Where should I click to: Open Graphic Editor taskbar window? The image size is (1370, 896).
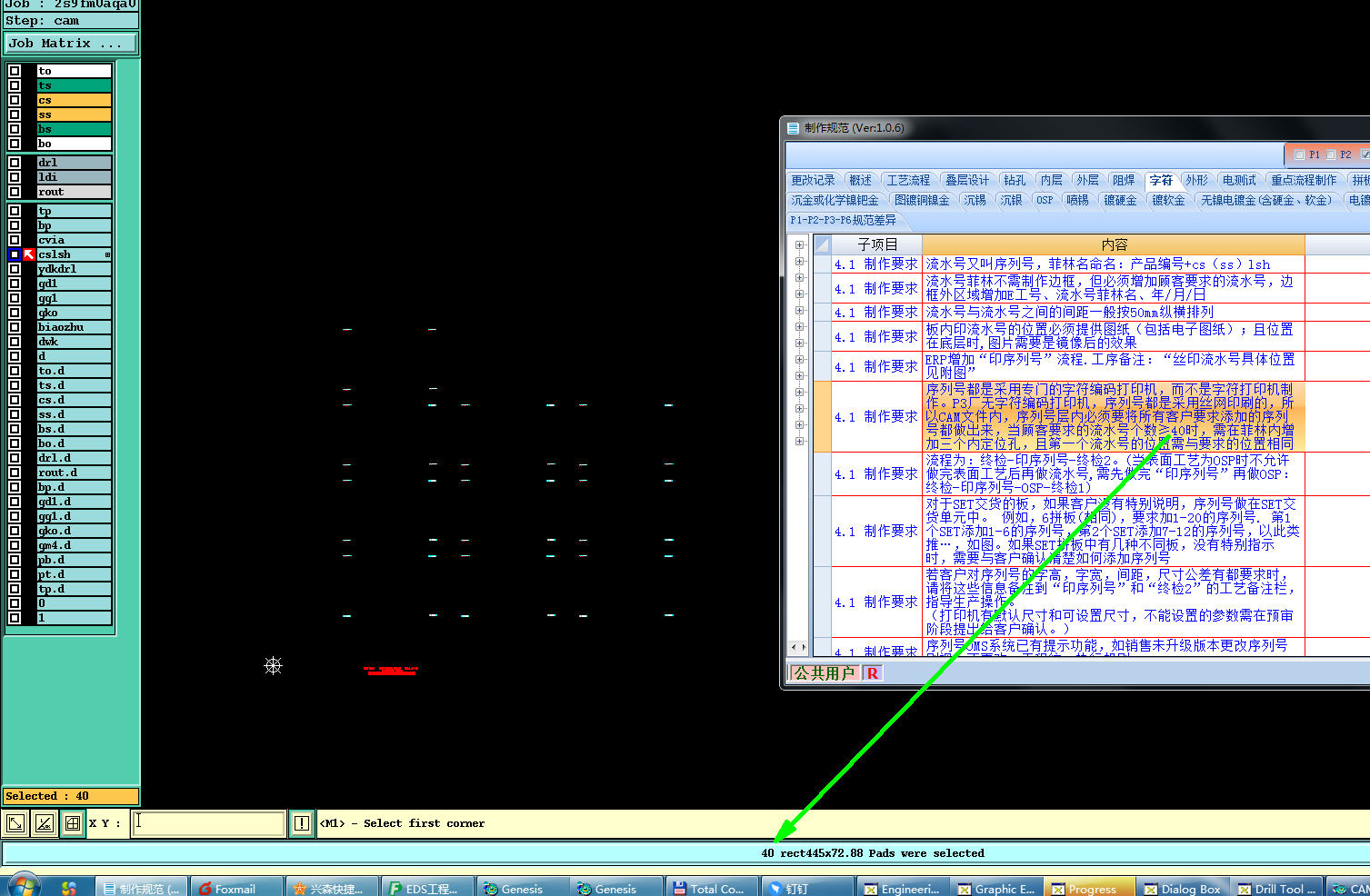pos(995,888)
